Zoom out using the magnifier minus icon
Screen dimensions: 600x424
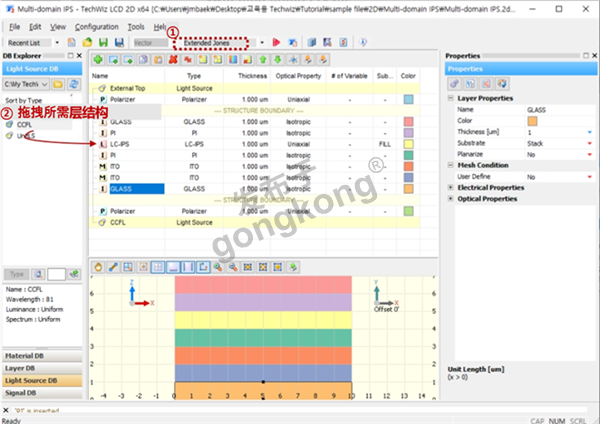click(233, 267)
